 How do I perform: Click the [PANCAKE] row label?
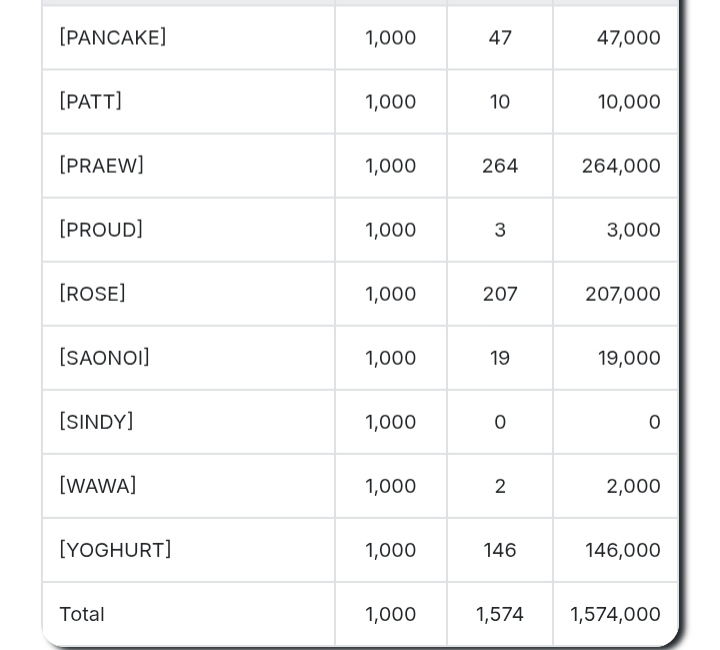point(113,38)
